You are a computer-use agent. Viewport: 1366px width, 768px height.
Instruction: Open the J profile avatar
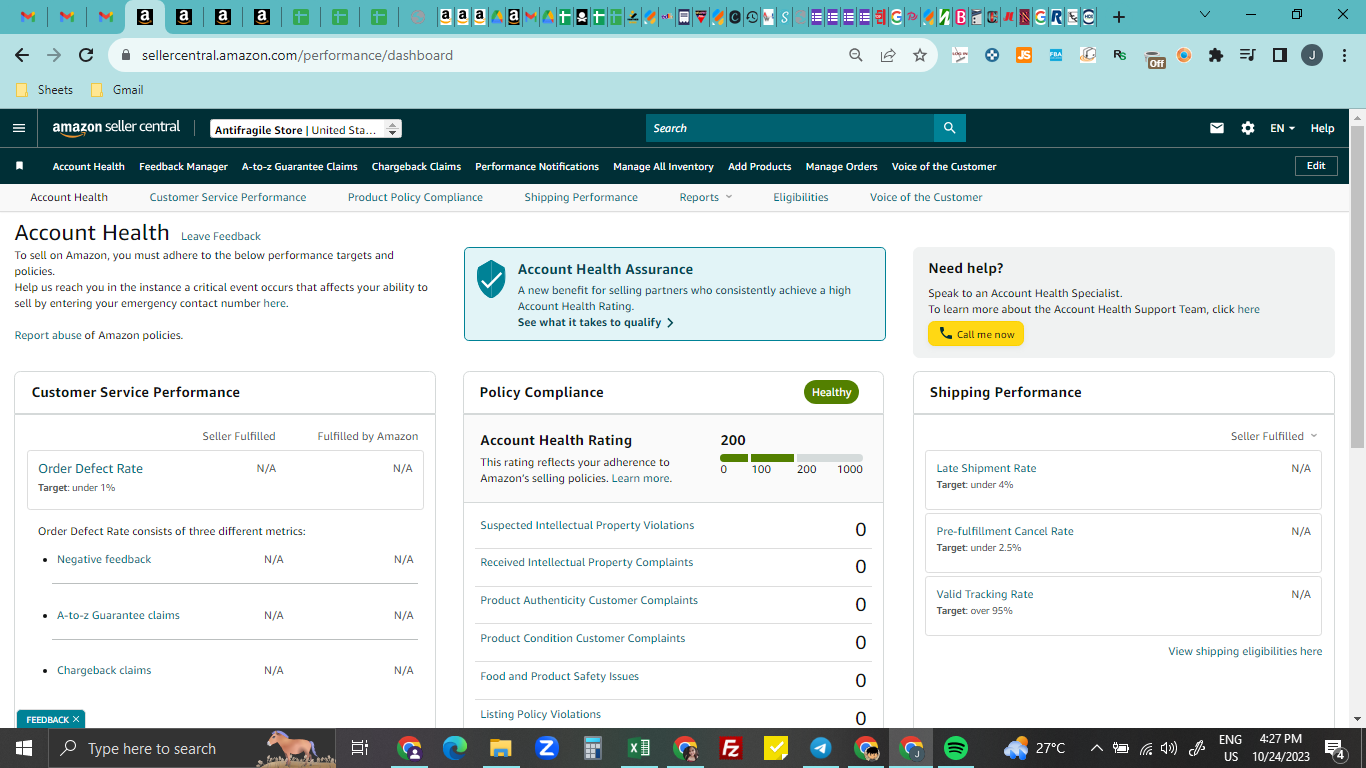coord(1312,55)
